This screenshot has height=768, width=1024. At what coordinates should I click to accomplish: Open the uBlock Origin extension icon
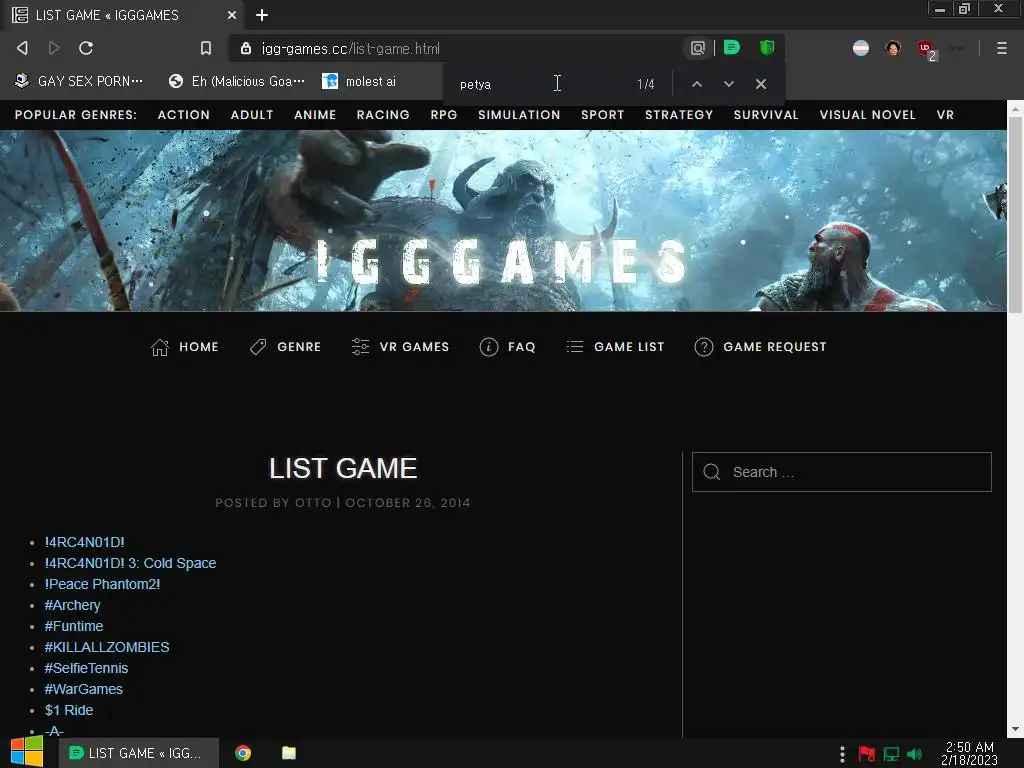pos(926,48)
